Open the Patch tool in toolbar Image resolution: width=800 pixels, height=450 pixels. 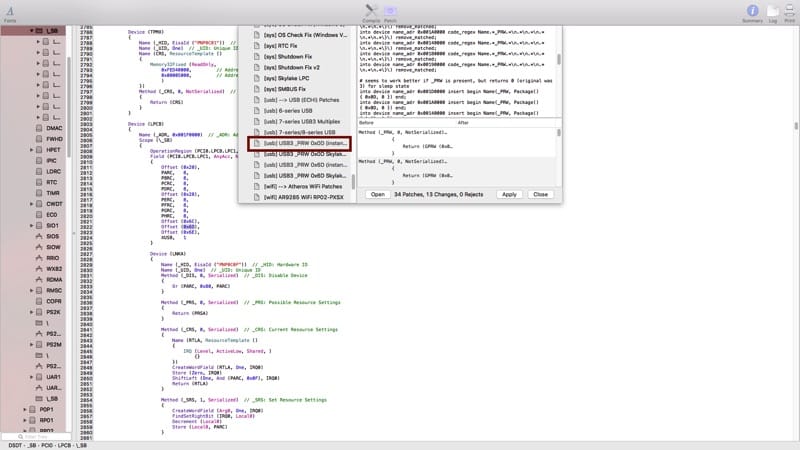pos(390,10)
